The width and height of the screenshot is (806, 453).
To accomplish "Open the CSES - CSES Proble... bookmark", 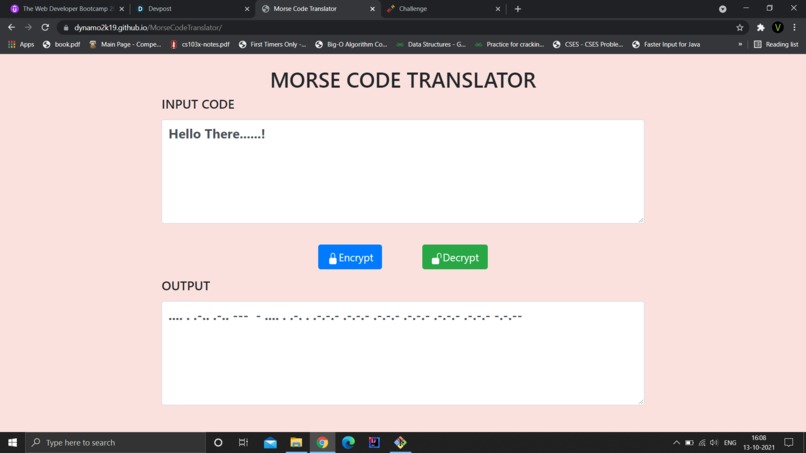I will coord(588,45).
